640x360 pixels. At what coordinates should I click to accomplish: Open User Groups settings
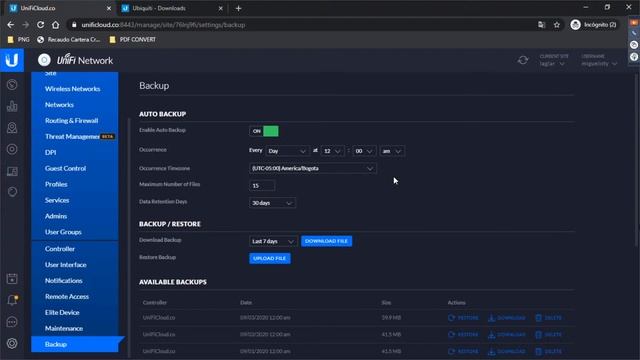63,232
